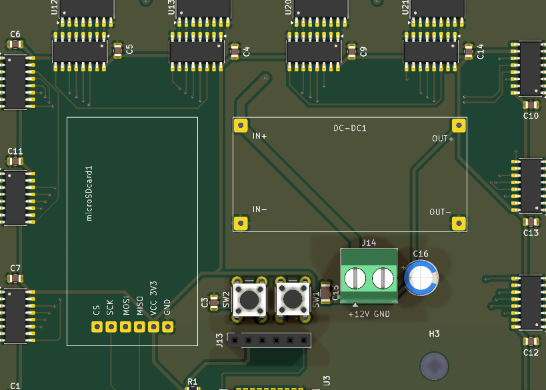Select the C4 capacitor component

(235, 51)
